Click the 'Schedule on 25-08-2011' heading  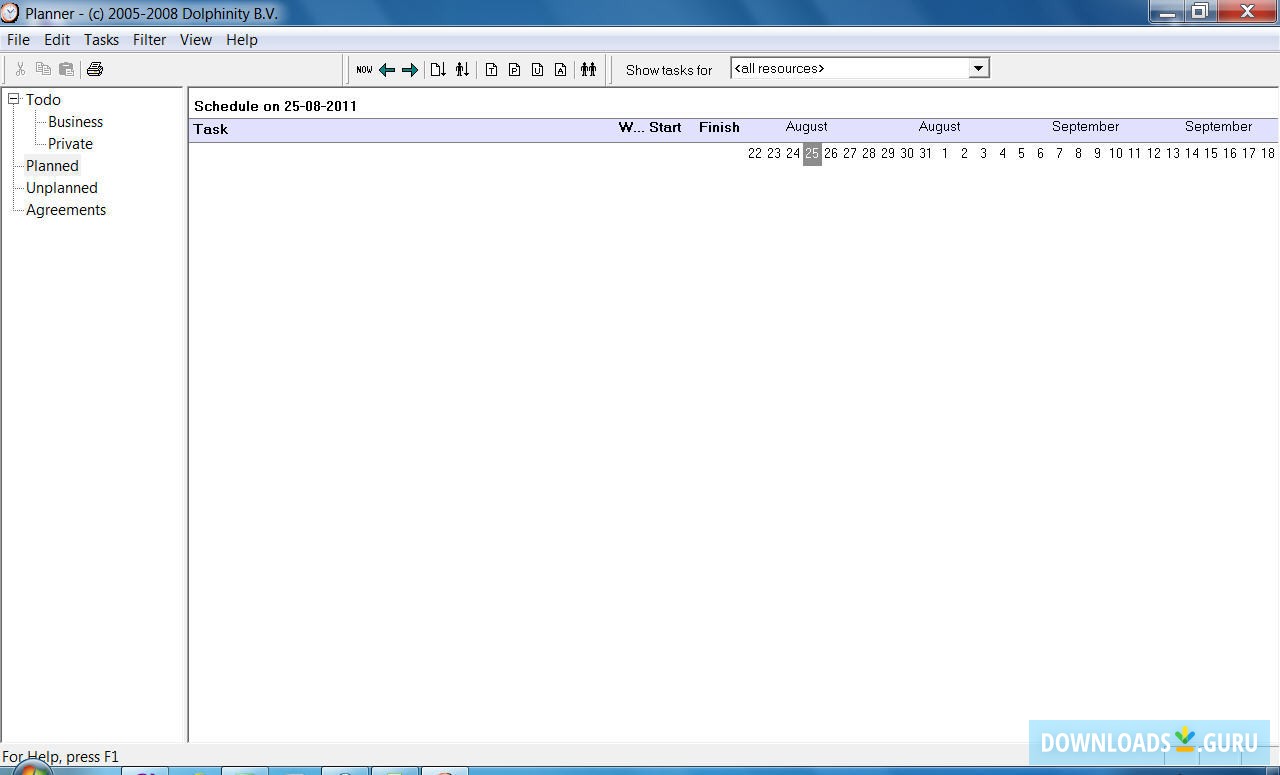(x=275, y=106)
